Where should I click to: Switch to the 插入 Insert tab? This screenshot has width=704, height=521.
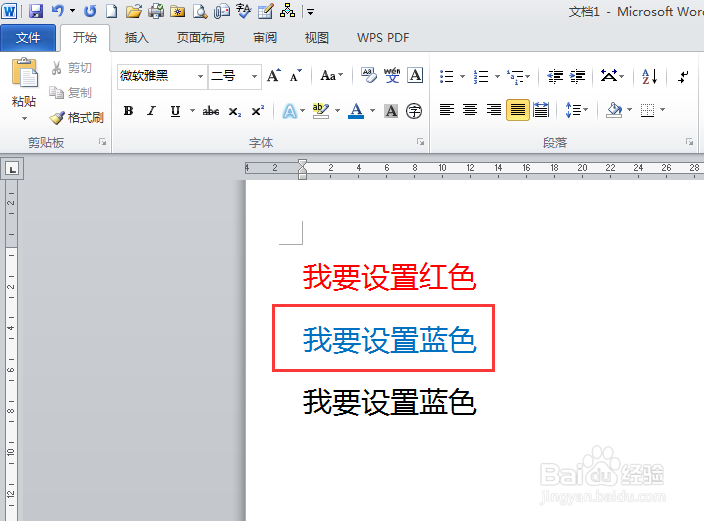pyautogui.click(x=136, y=38)
